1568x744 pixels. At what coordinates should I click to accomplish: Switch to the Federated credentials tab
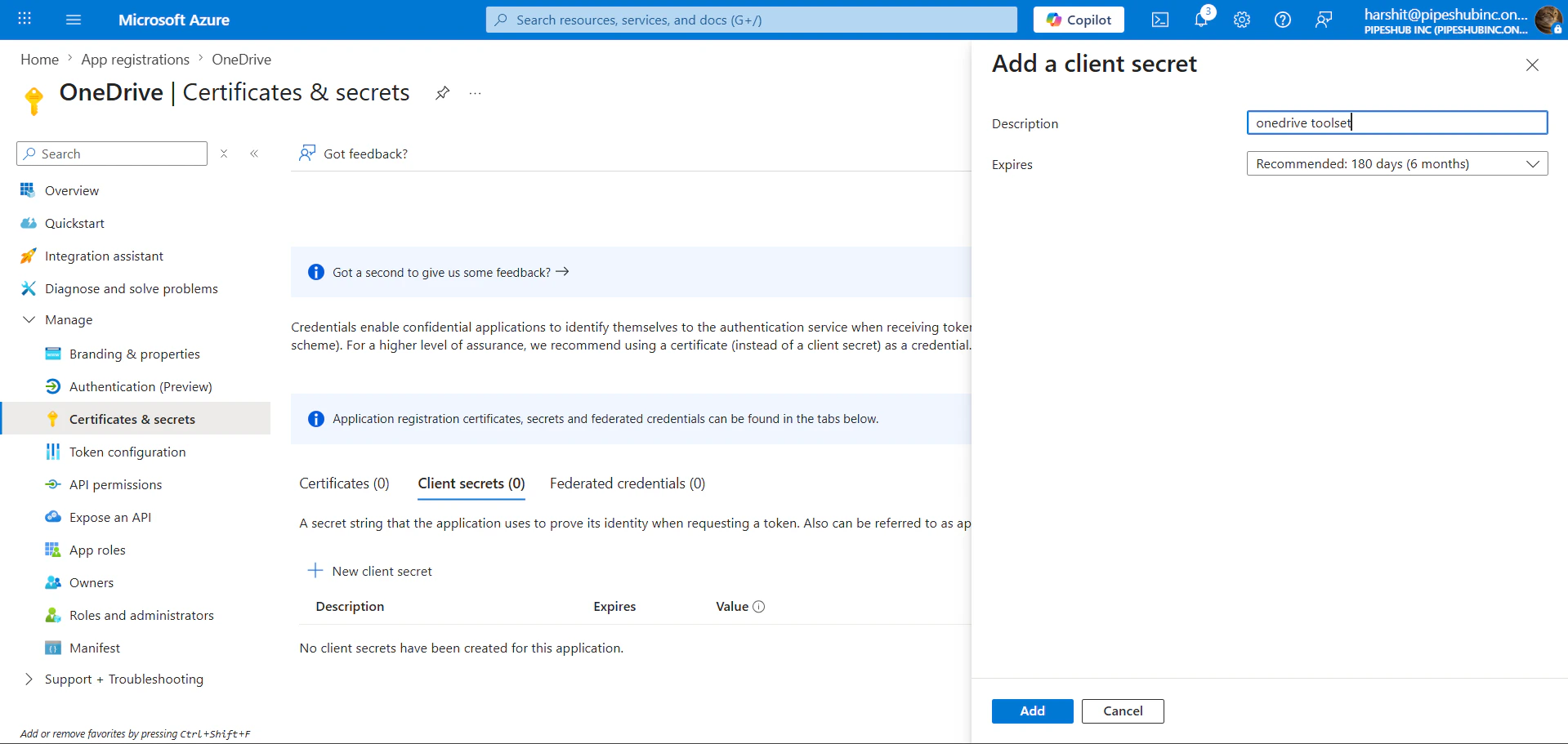click(627, 483)
